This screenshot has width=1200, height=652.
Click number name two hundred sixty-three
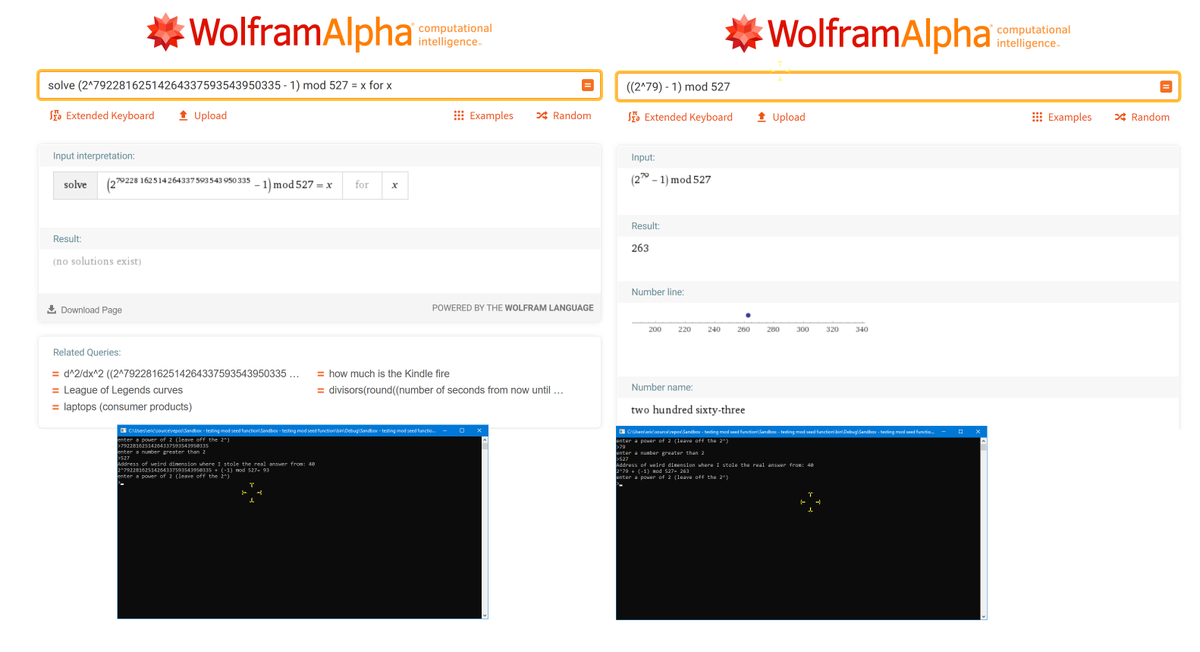688,410
